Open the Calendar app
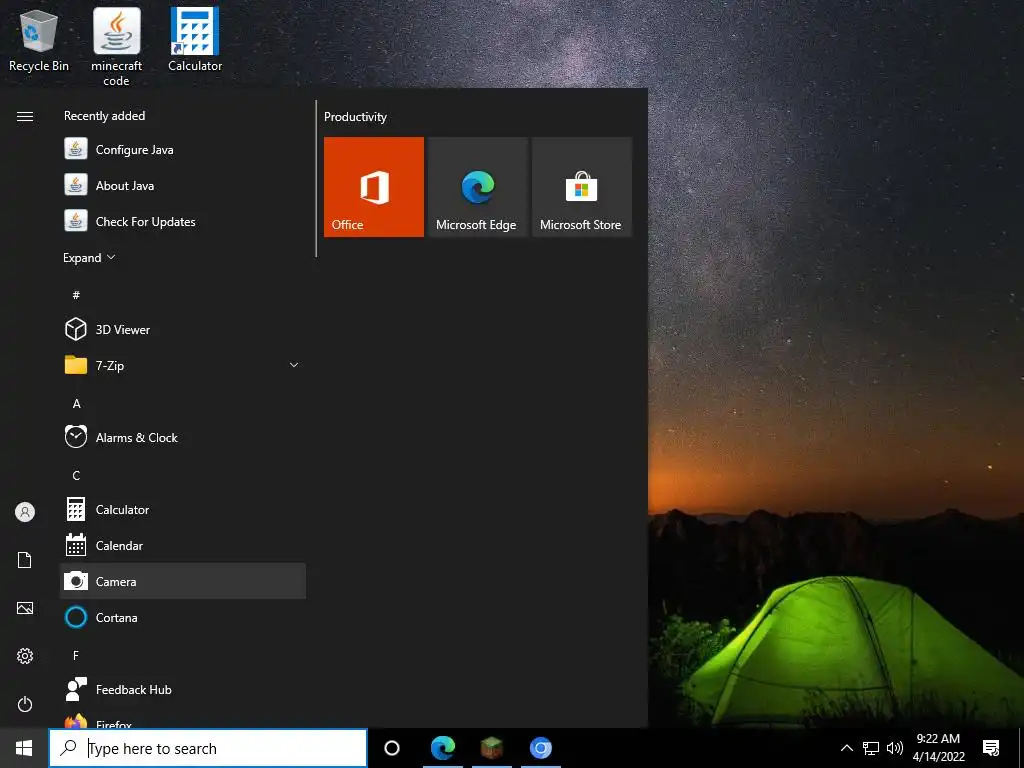 [x=182, y=545]
